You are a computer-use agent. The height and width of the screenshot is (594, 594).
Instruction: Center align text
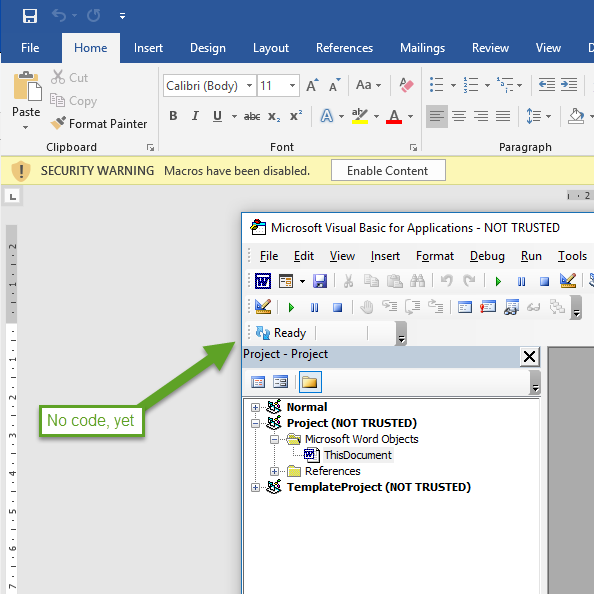tap(459, 116)
